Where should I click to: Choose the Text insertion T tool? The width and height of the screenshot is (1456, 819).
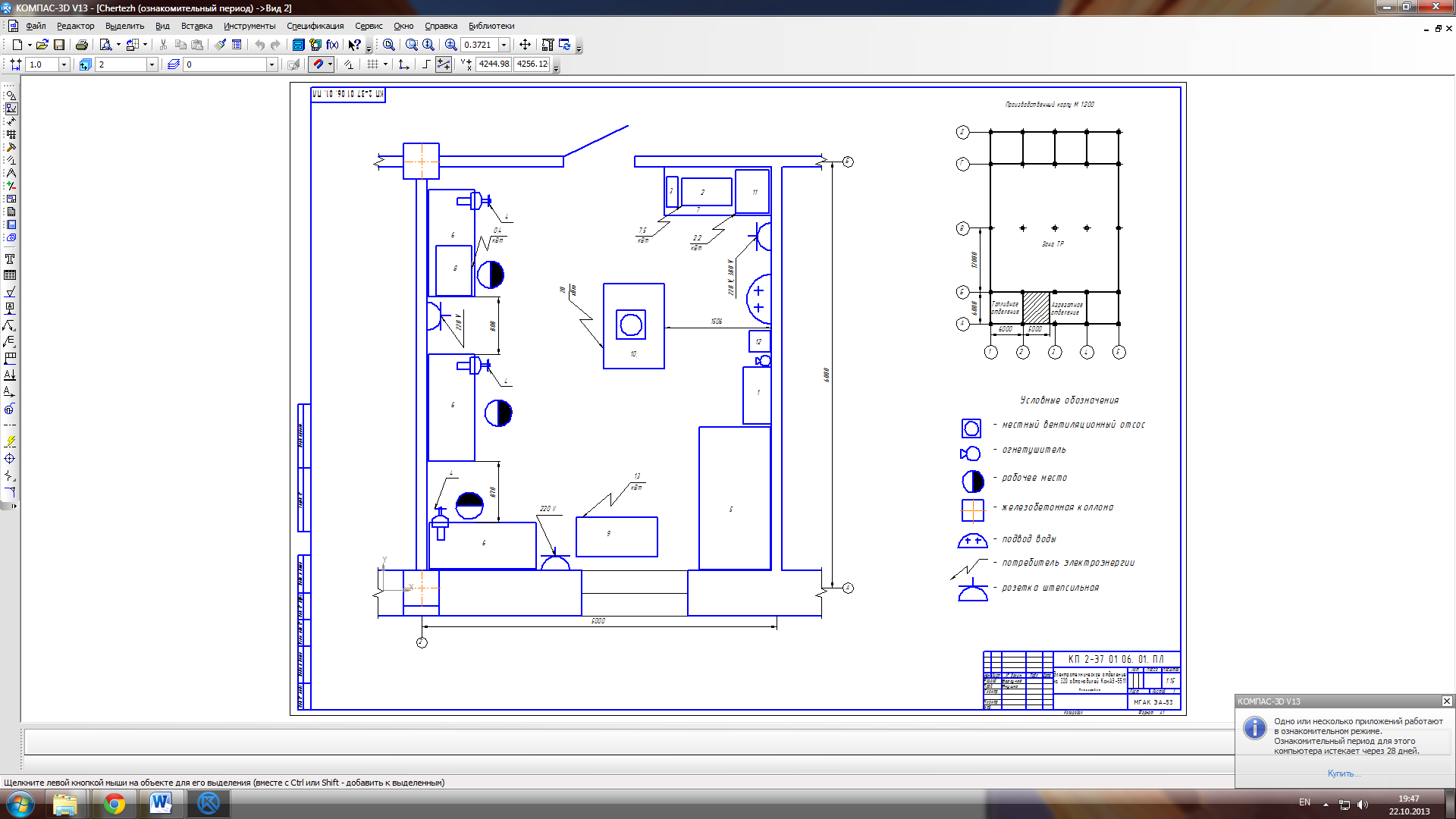tap(10, 259)
